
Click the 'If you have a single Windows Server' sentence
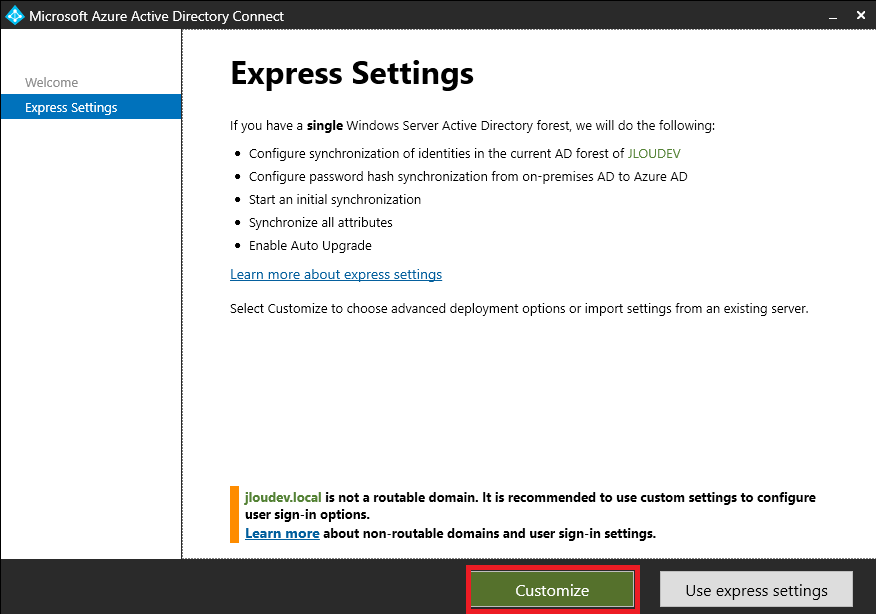point(472,125)
